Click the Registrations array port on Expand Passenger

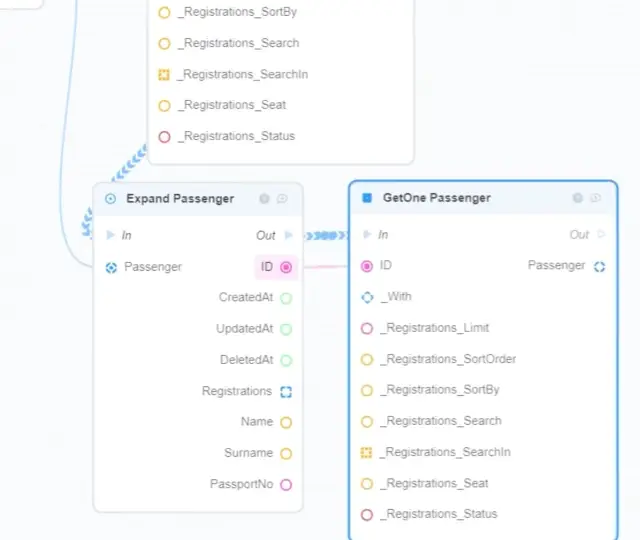pos(286,392)
